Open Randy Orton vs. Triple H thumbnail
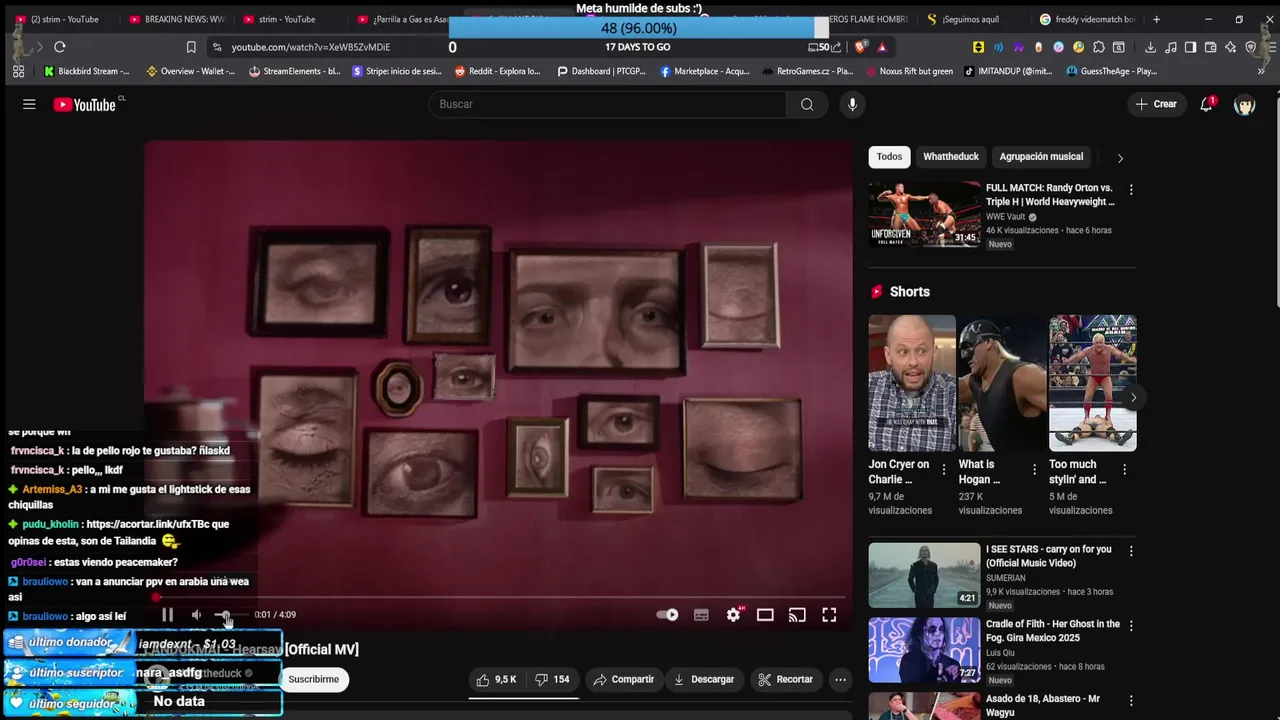Screen dimensions: 1280x720 925,214
